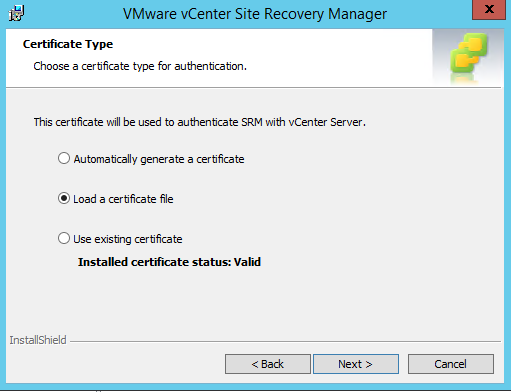Close the Site Recovery Manager installer window
511x392 pixels.
(x=489, y=9)
